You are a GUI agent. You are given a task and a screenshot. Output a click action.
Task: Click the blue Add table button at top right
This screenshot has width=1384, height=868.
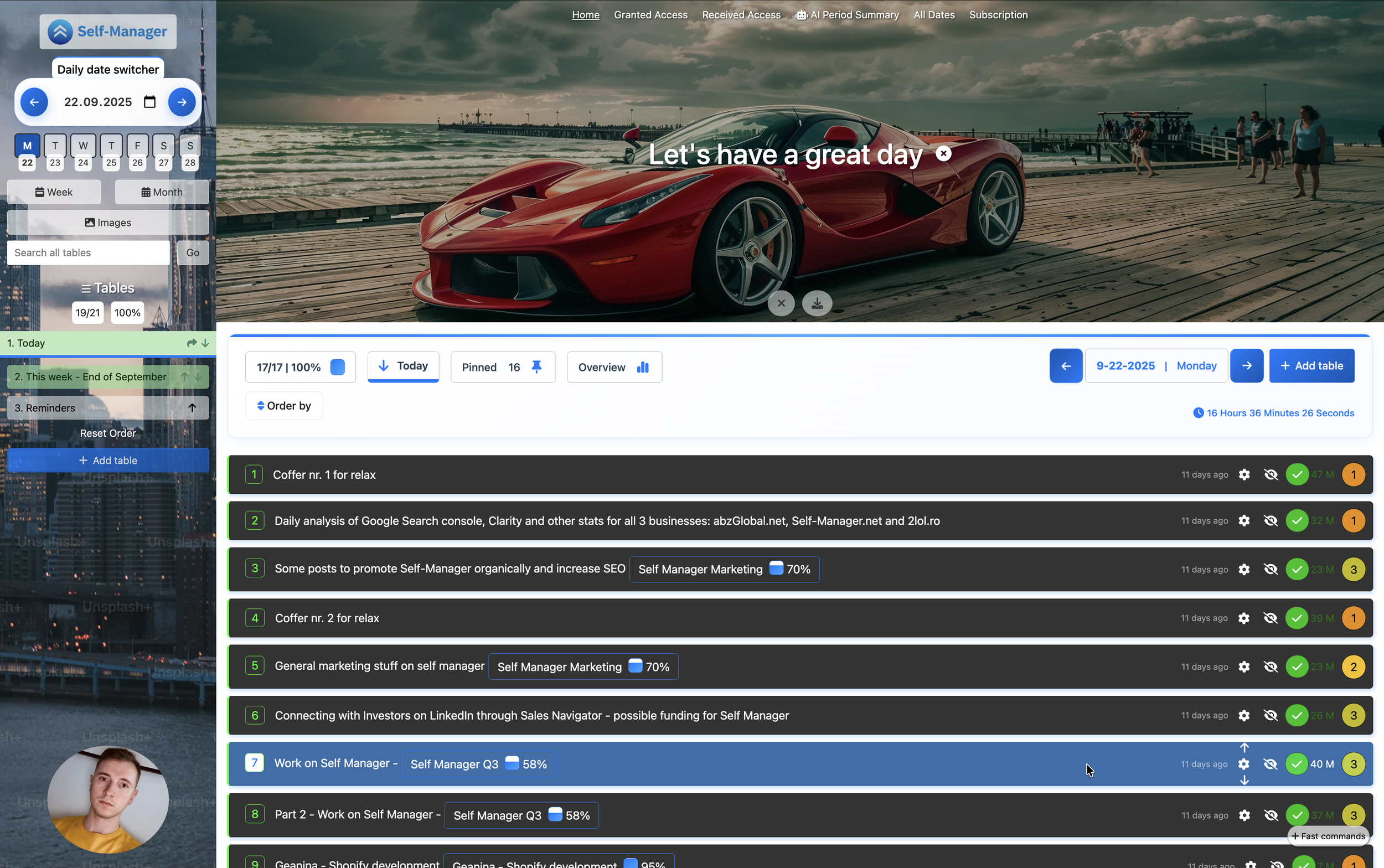[x=1311, y=366]
